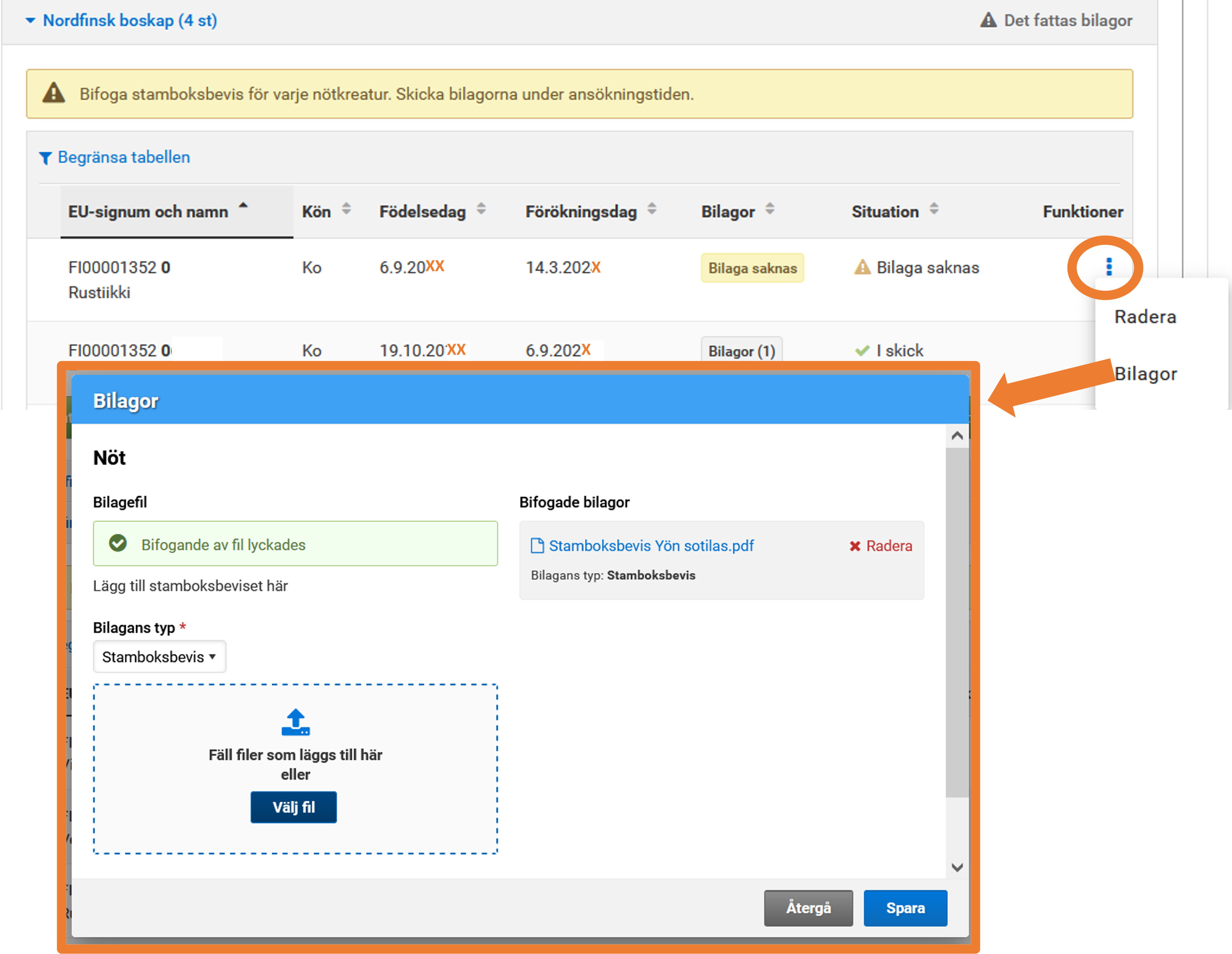Sort by Bilagor column arrows
The width and height of the screenshot is (1232, 954).
coord(769,209)
